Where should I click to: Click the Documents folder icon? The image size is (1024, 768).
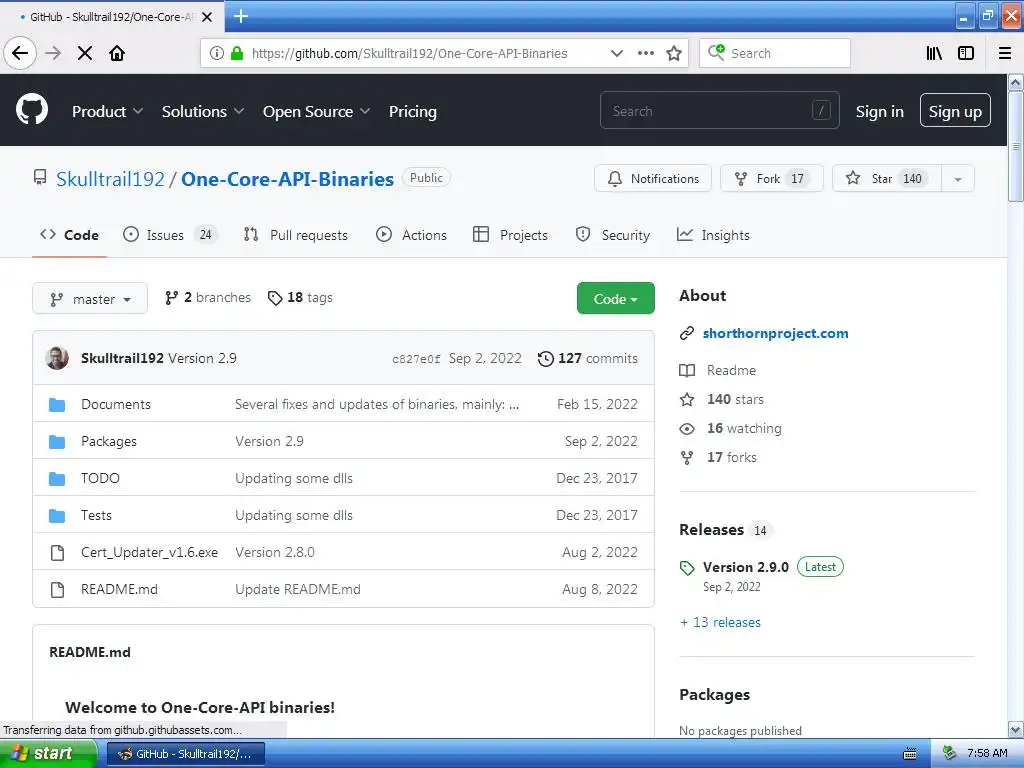point(57,405)
